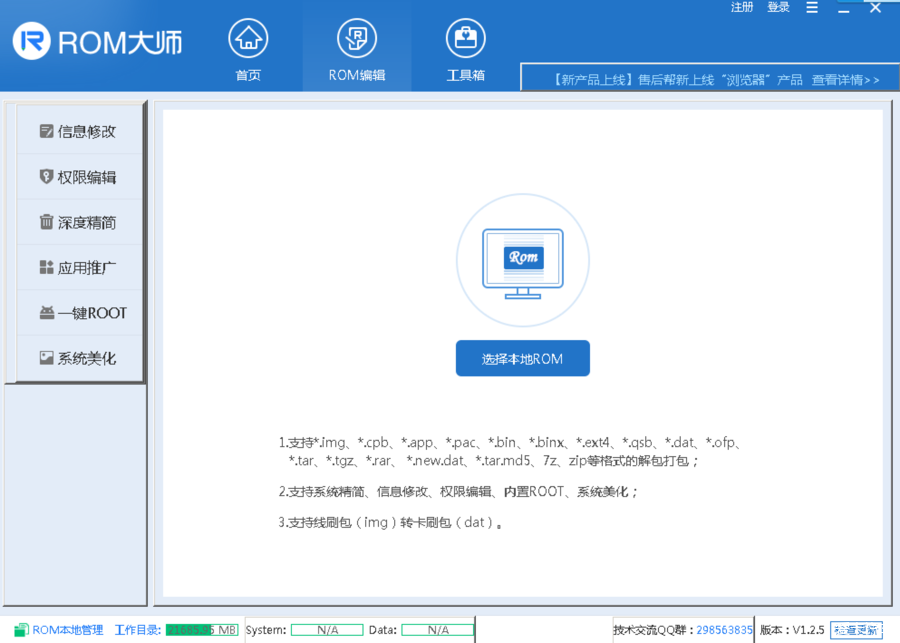900x643 pixels.
Task: Select 信息修改 in the sidebar
Action: (79, 131)
